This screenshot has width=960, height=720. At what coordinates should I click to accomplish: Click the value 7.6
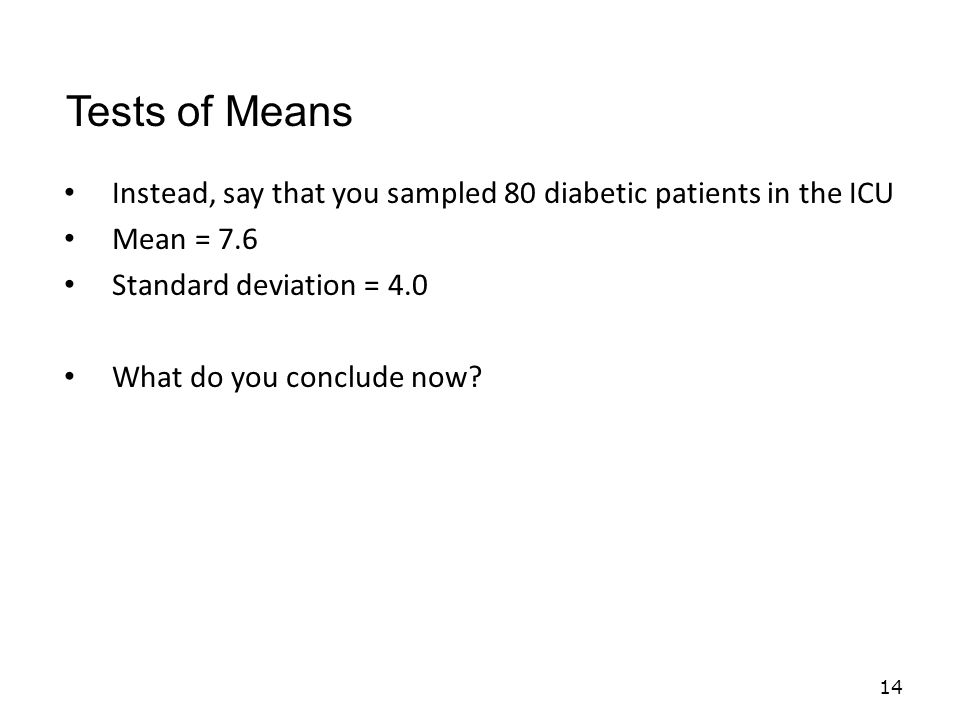click(238, 239)
